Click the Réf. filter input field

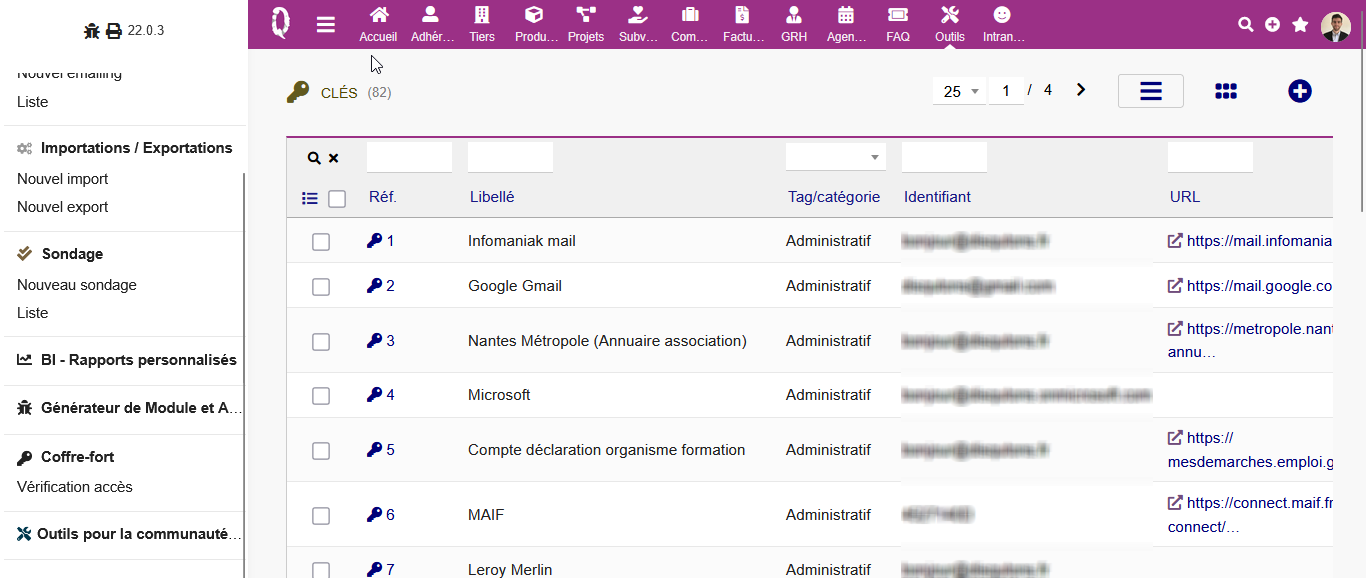(409, 157)
